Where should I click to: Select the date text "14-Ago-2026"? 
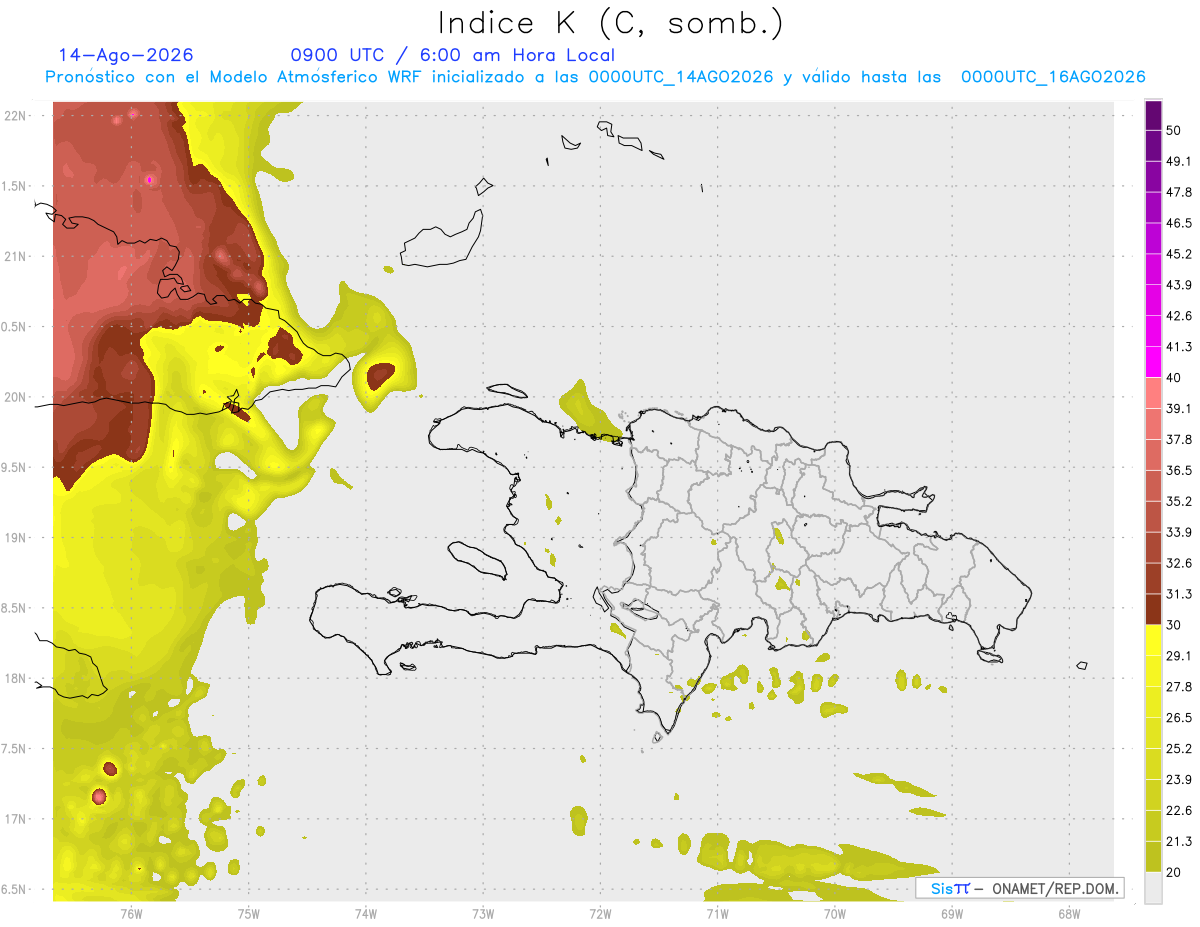(126, 55)
